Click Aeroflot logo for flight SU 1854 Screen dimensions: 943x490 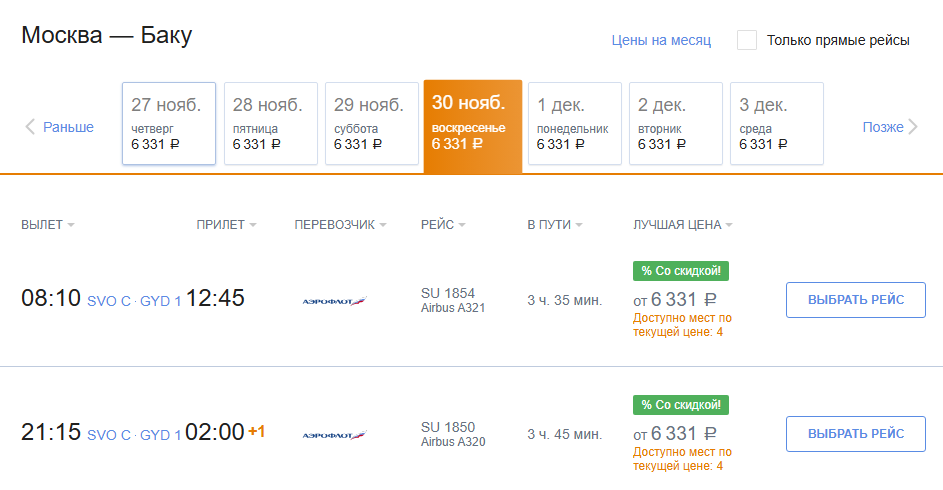coord(334,301)
